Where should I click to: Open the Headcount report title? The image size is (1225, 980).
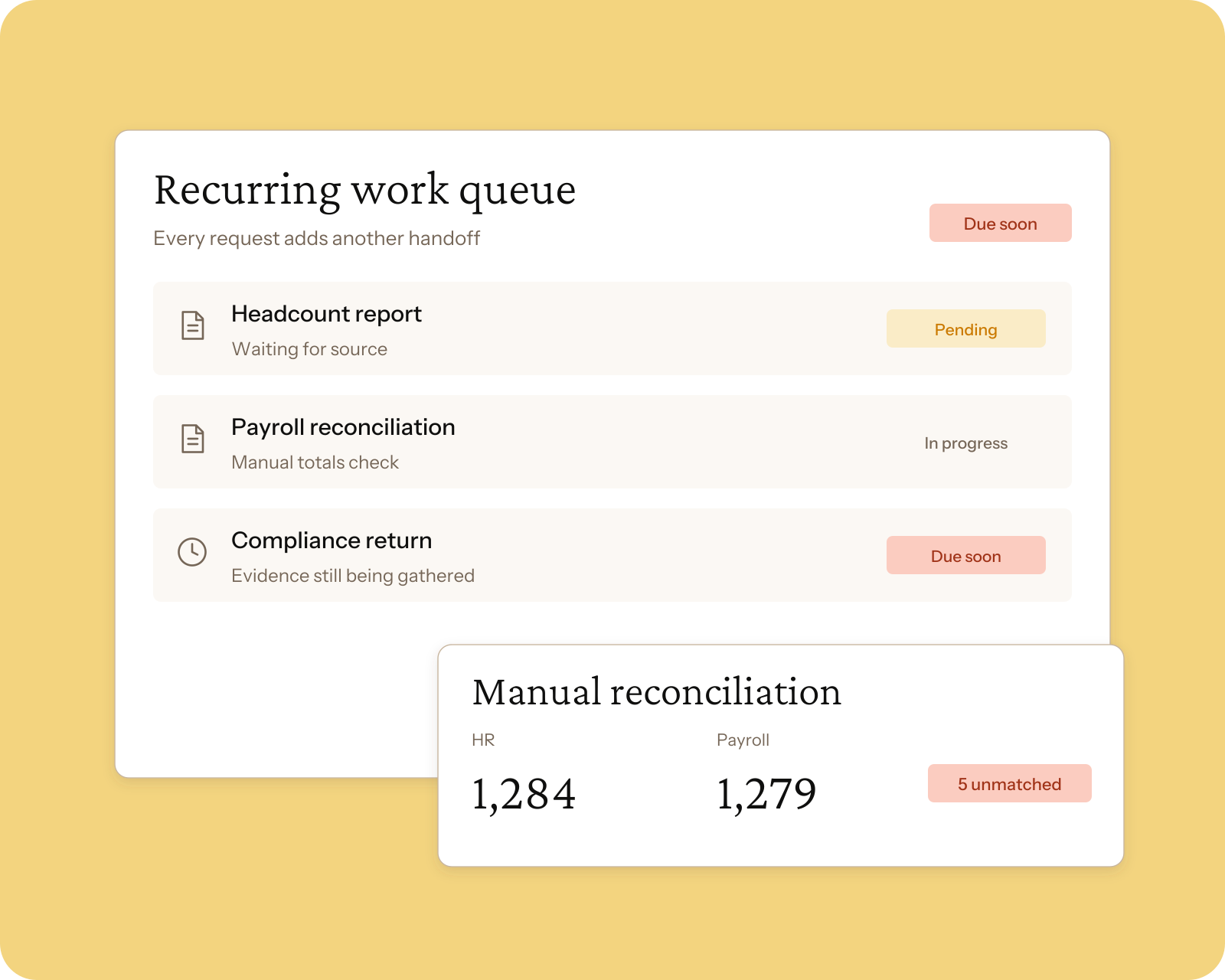[x=326, y=314]
